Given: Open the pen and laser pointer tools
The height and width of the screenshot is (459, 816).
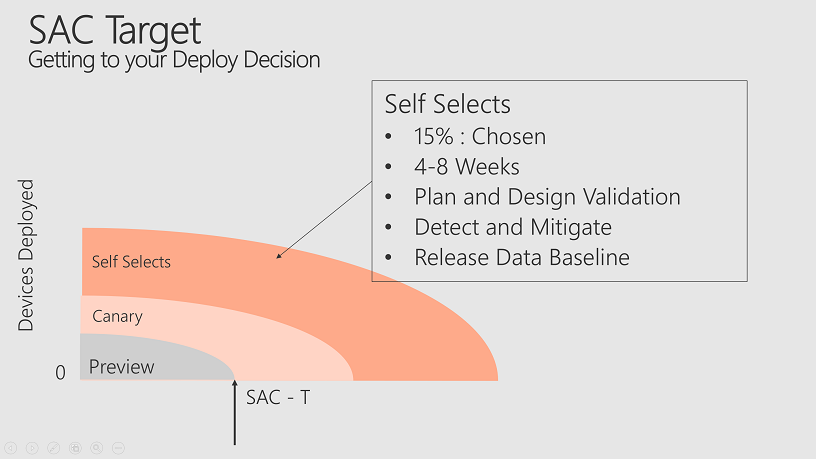Looking at the screenshot, I should [x=54, y=448].
